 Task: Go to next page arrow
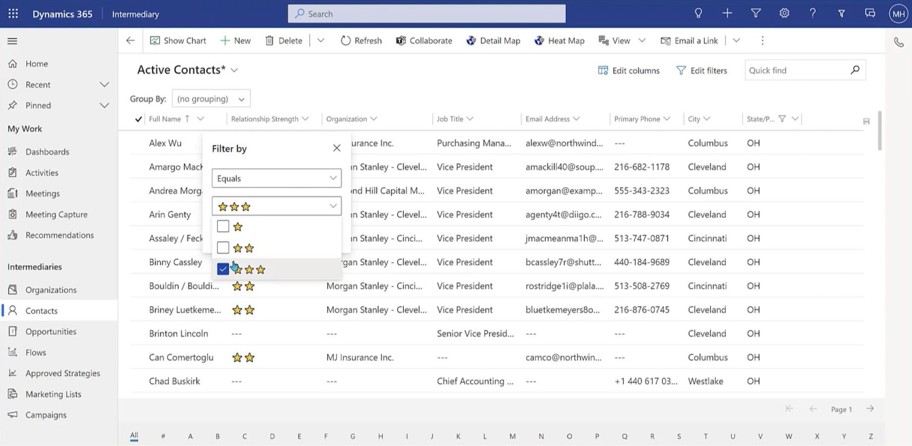pos(870,409)
